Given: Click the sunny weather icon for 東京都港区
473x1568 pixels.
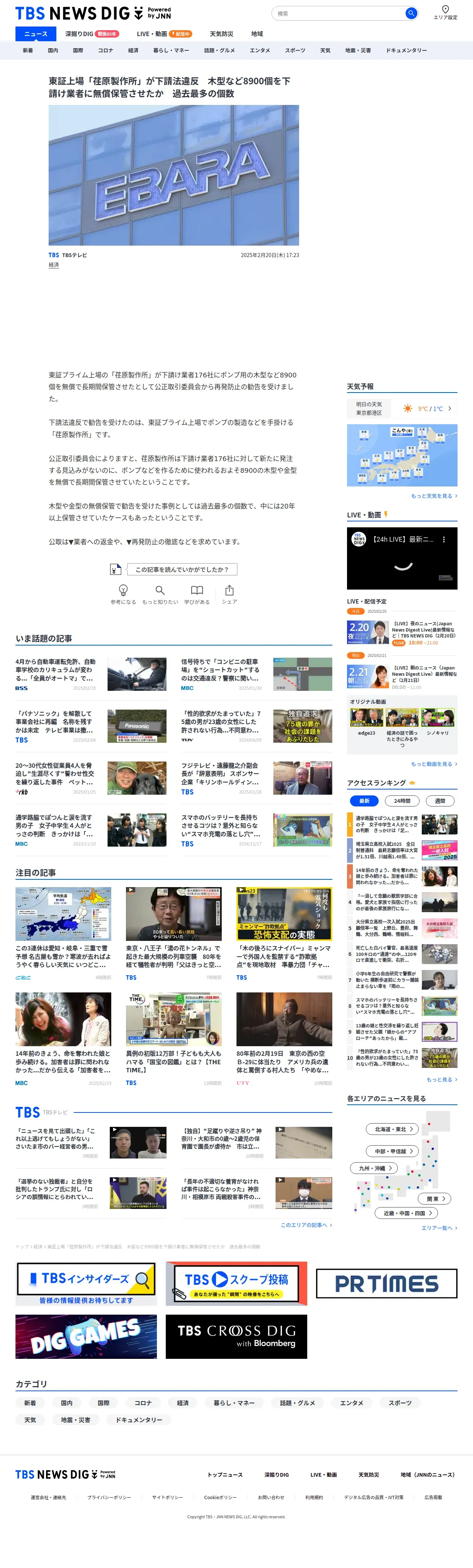Looking at the screenshot, I should (407, 408).
